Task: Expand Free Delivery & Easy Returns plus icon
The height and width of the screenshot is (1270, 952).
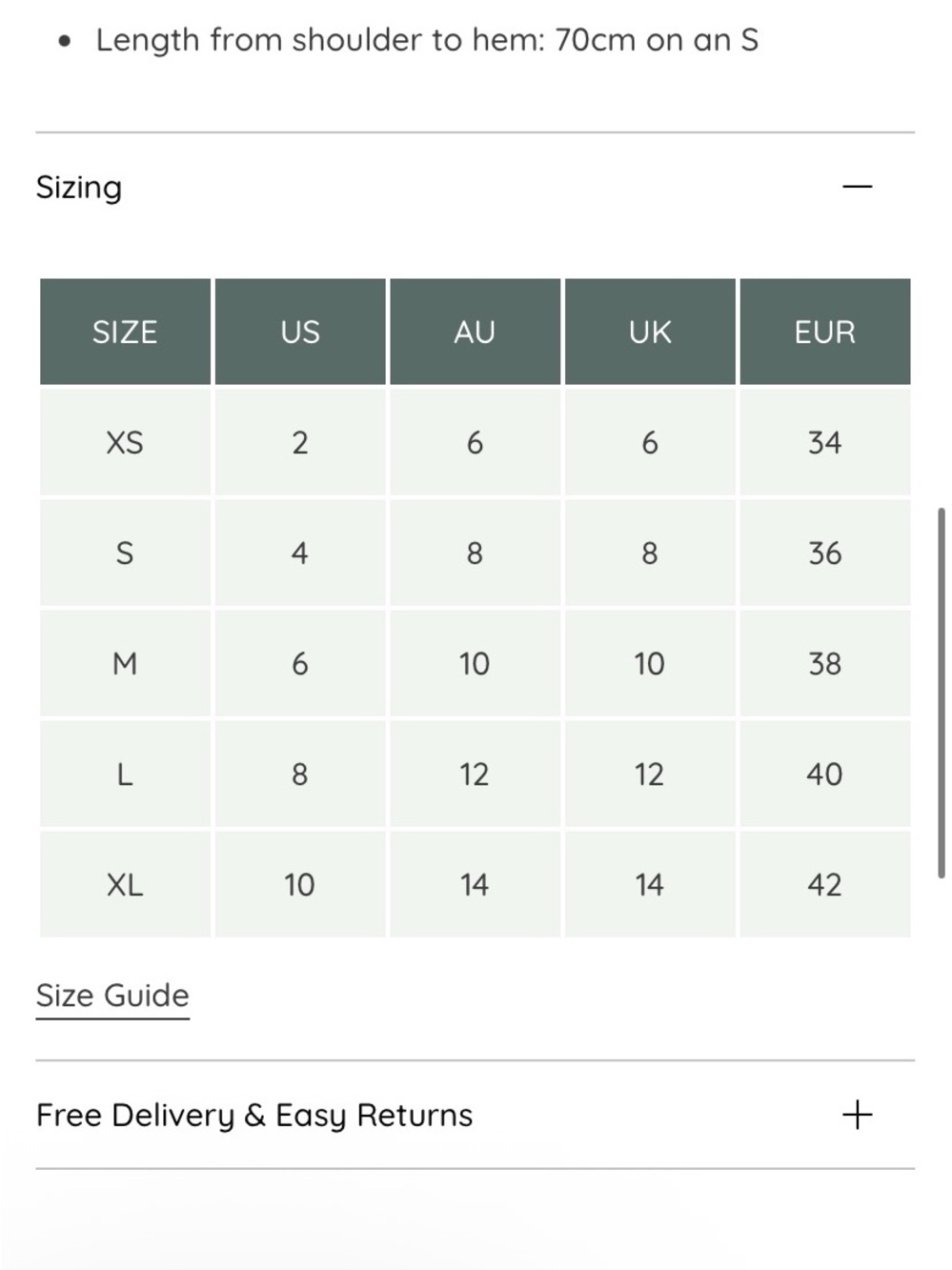Action: pos(857,1115)
